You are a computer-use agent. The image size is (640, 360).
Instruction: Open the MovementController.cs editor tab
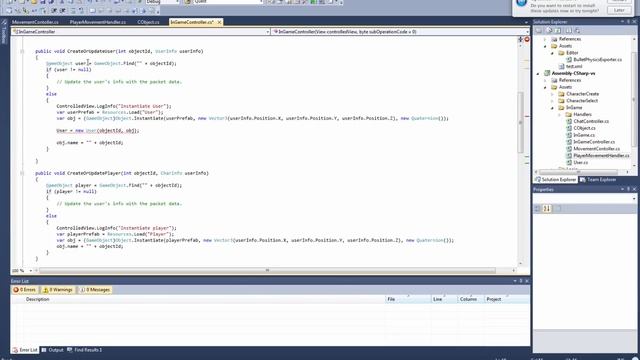point(35,22)
